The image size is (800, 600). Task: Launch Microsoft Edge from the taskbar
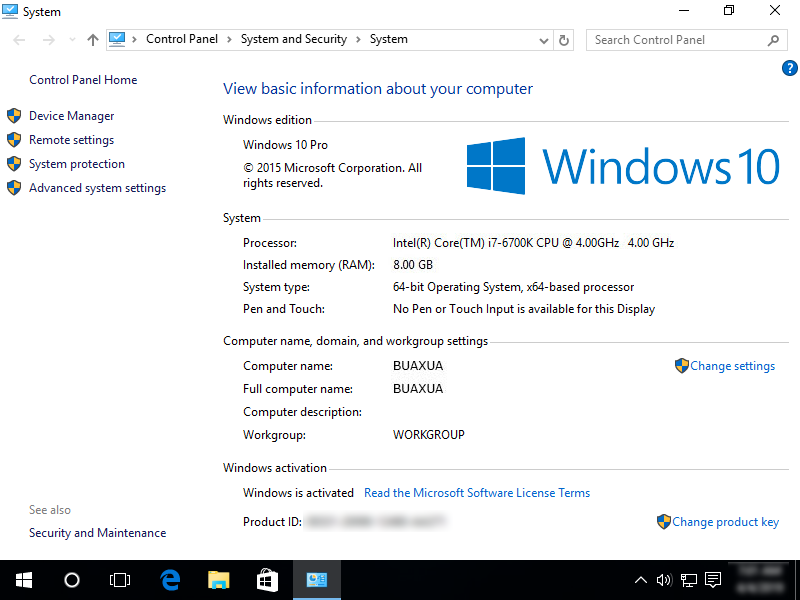coord(170,580)
